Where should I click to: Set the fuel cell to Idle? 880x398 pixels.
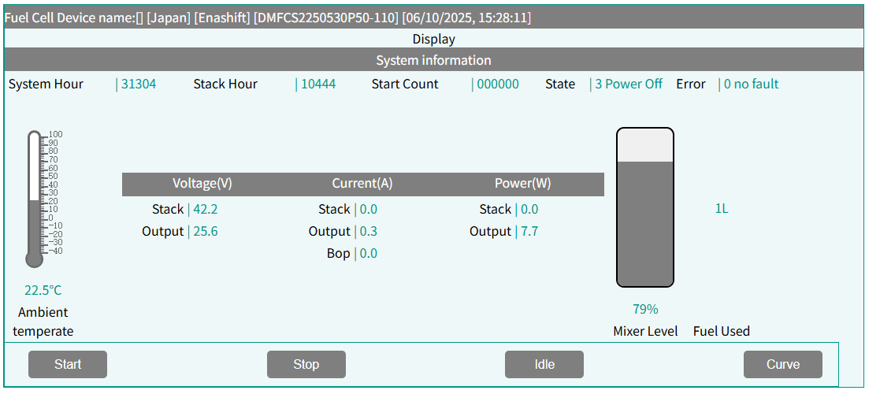[x=544, y=364]
